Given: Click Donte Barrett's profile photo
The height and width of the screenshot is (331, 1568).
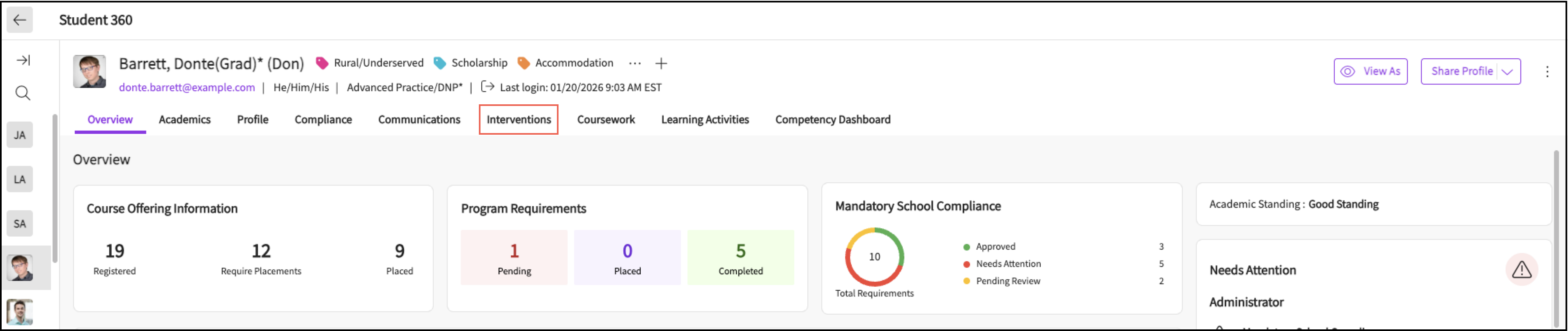Looking at the screenshot, I should [90, 72].
